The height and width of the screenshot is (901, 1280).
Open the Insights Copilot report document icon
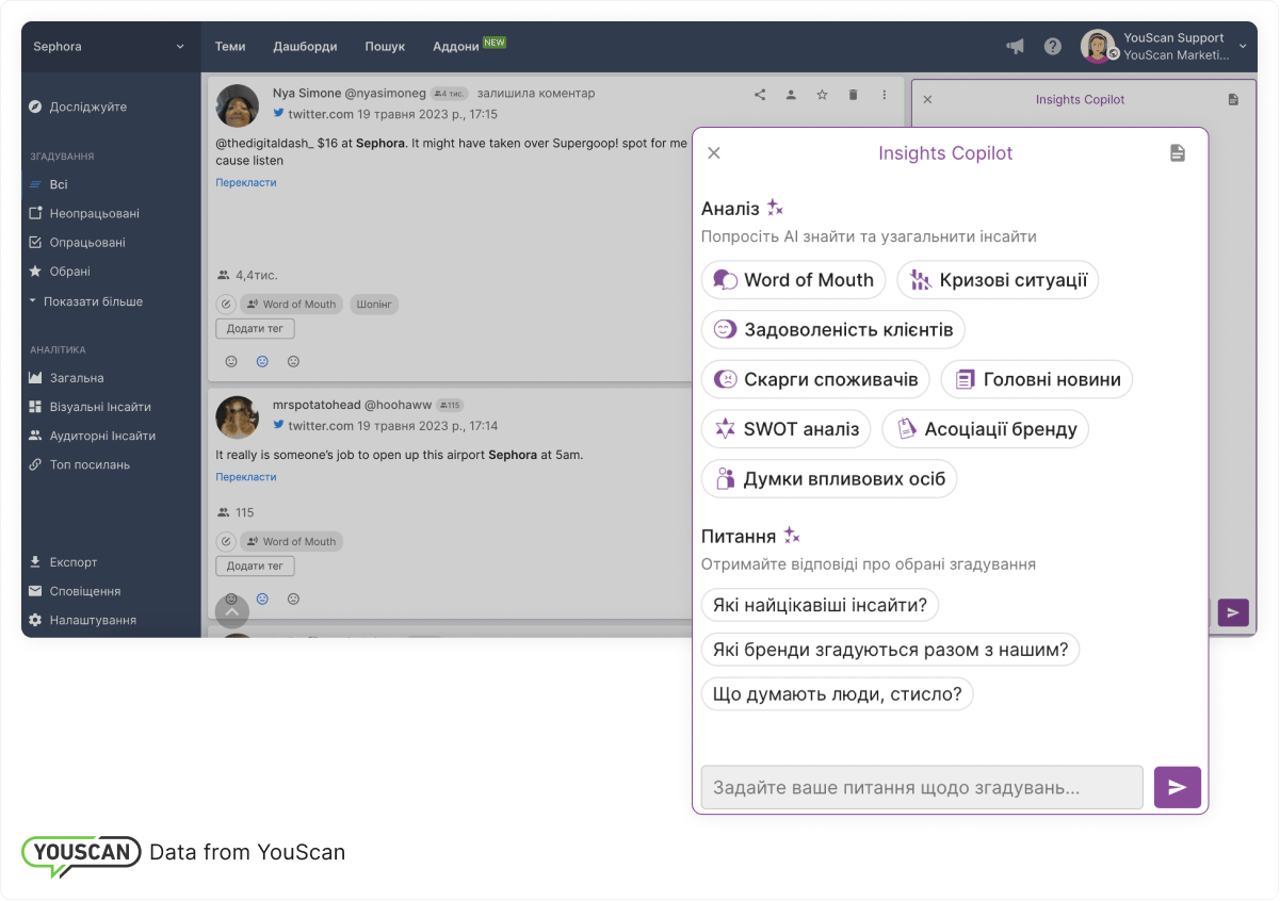click(x=1177, y=153)
